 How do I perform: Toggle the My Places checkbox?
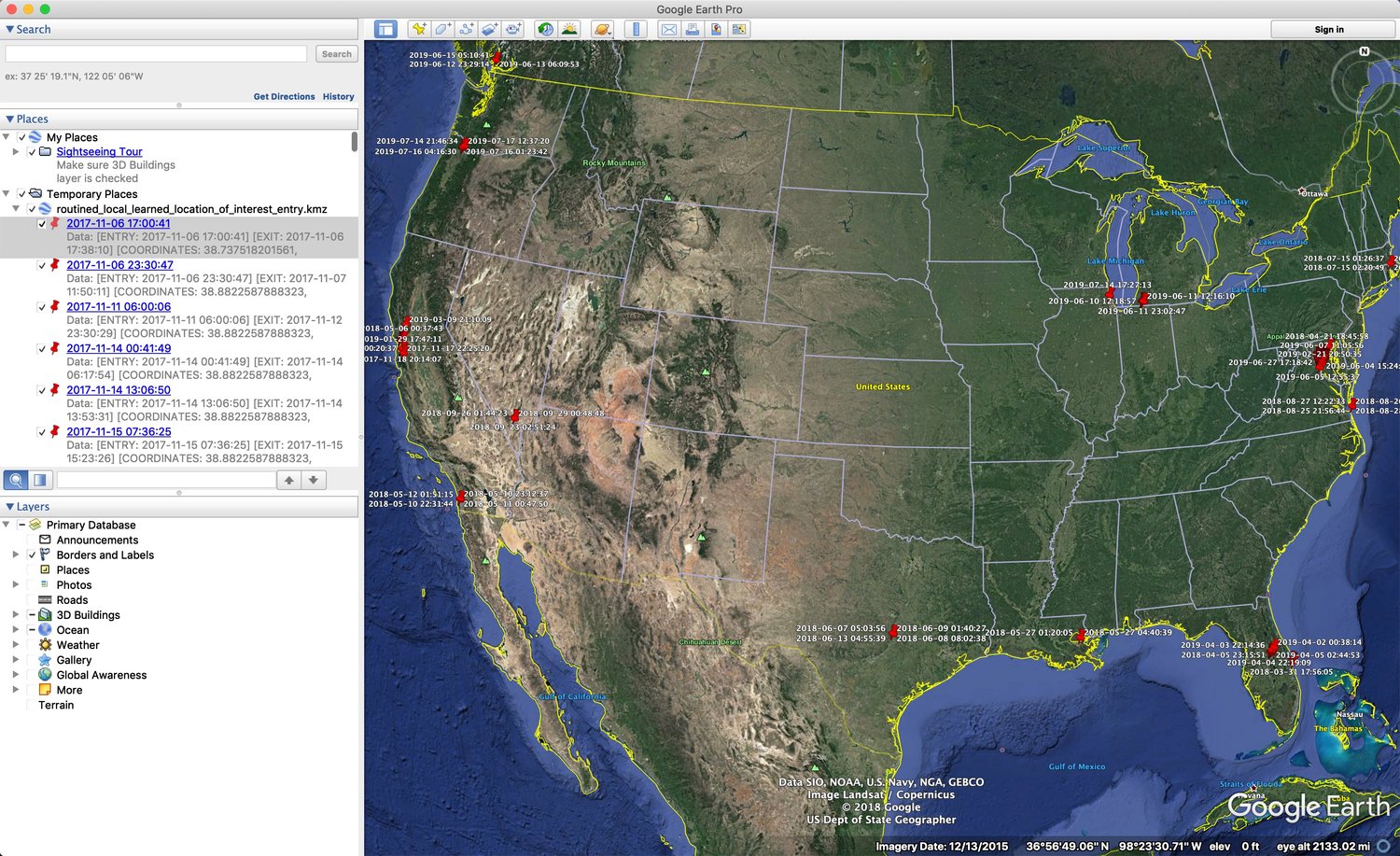pyautogui.click(x=21, y=137)
